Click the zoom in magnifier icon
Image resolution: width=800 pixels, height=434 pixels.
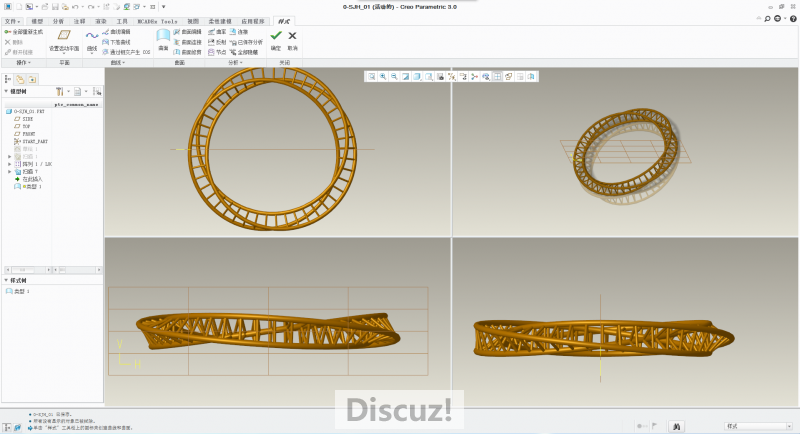click(383, 76)
